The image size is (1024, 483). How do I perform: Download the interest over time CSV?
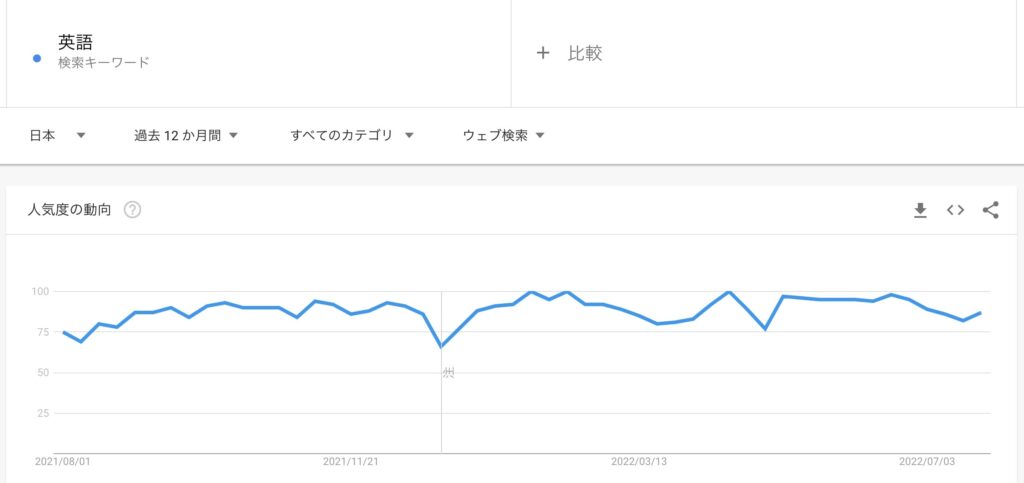920,210
